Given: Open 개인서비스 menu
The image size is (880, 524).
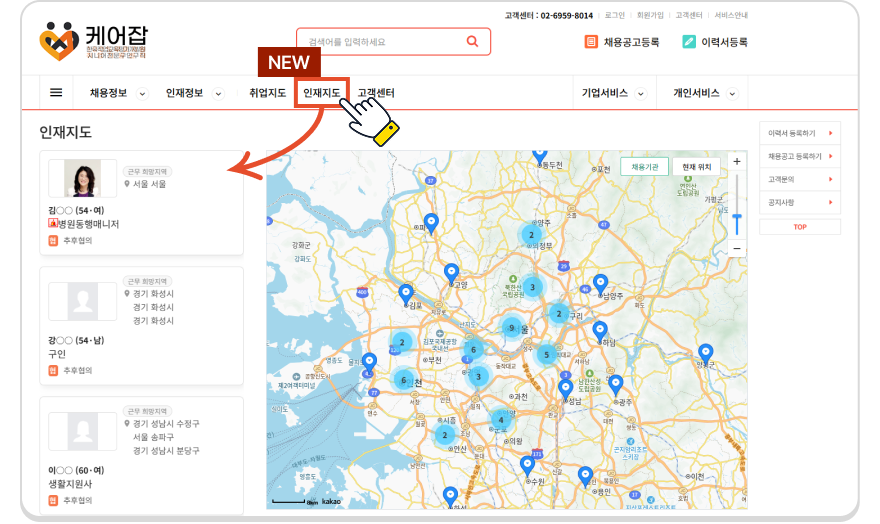Looking at the screenshot, I should [x=696, y=93].
